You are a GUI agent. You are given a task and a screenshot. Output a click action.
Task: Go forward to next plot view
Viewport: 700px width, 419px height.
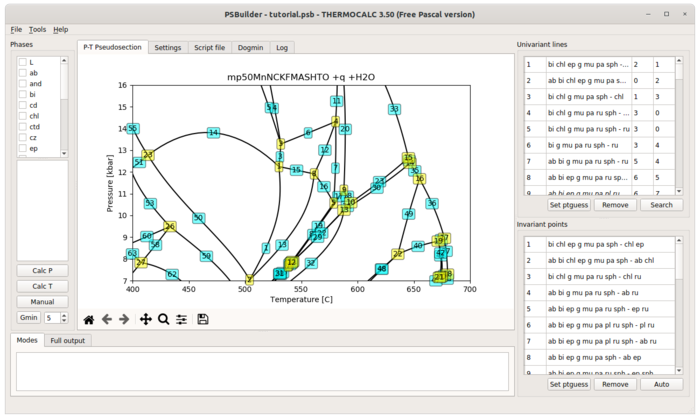click(x=124, y=319)
